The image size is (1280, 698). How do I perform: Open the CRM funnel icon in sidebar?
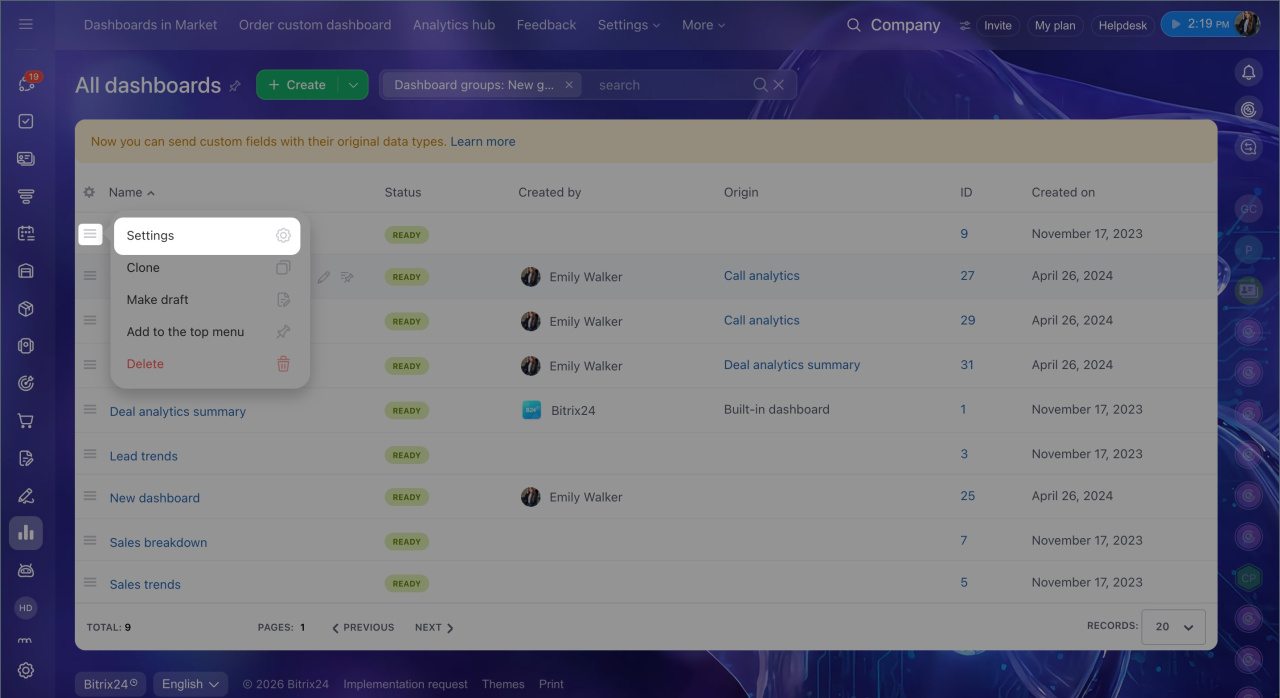[x=26, y=196]
